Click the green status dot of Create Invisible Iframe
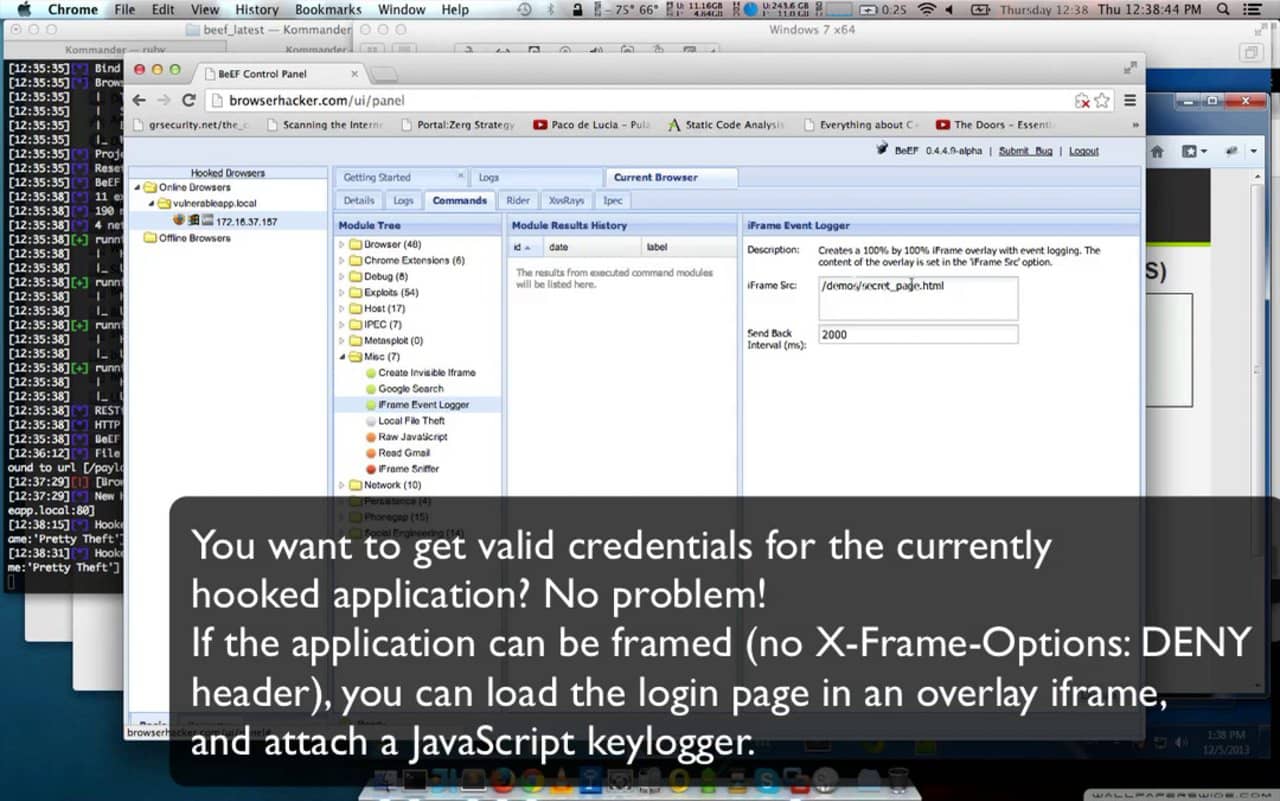This screenshot has width=1280, height=801. click(371, 373)
